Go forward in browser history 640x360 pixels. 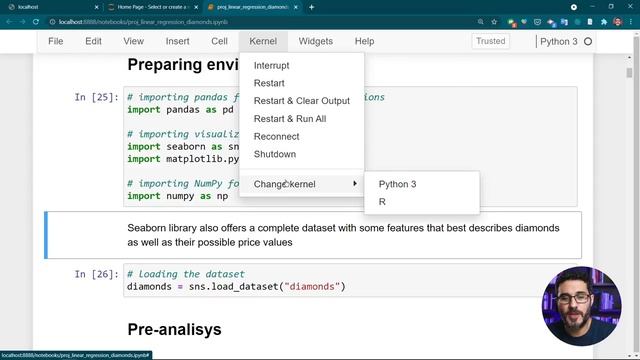tap(22, 22)
